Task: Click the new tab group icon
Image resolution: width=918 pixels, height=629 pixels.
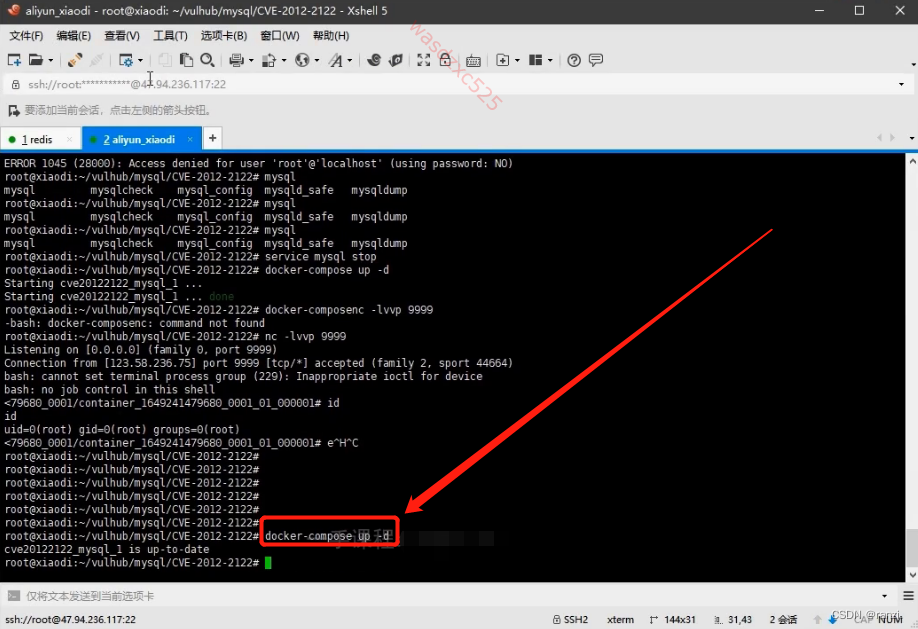Action: pos(502,60)
